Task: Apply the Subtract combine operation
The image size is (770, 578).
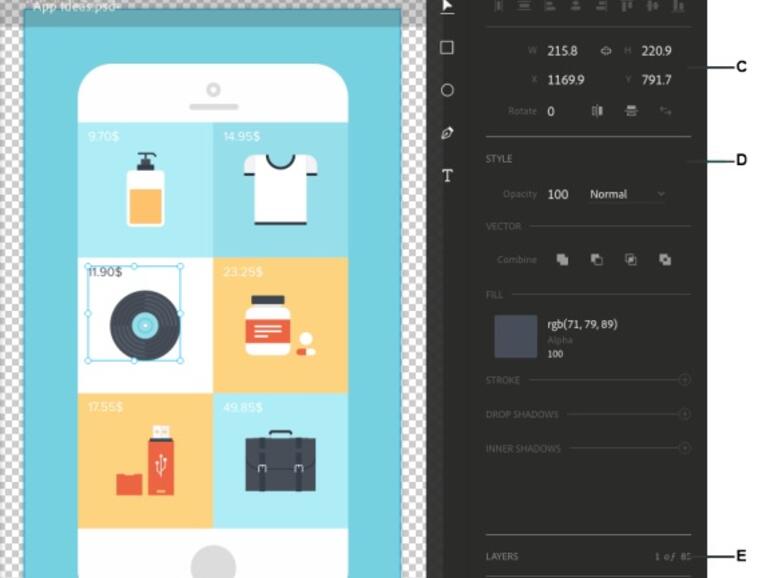Action: pyautogui.click(x=597, y=259)
